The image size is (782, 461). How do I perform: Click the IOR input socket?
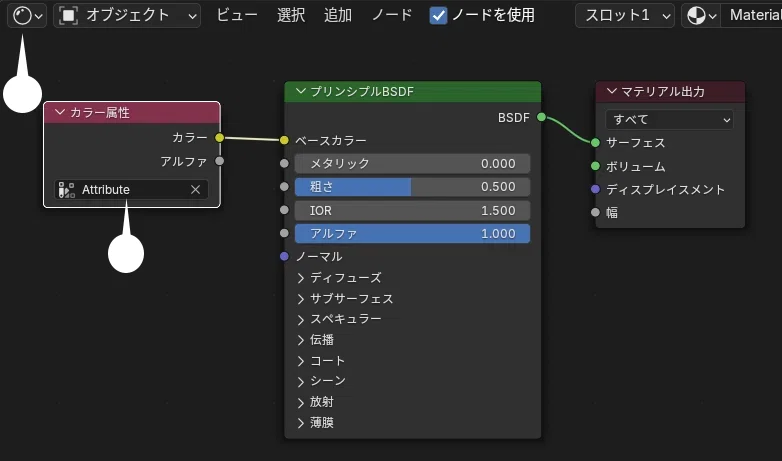coord(284,210)
